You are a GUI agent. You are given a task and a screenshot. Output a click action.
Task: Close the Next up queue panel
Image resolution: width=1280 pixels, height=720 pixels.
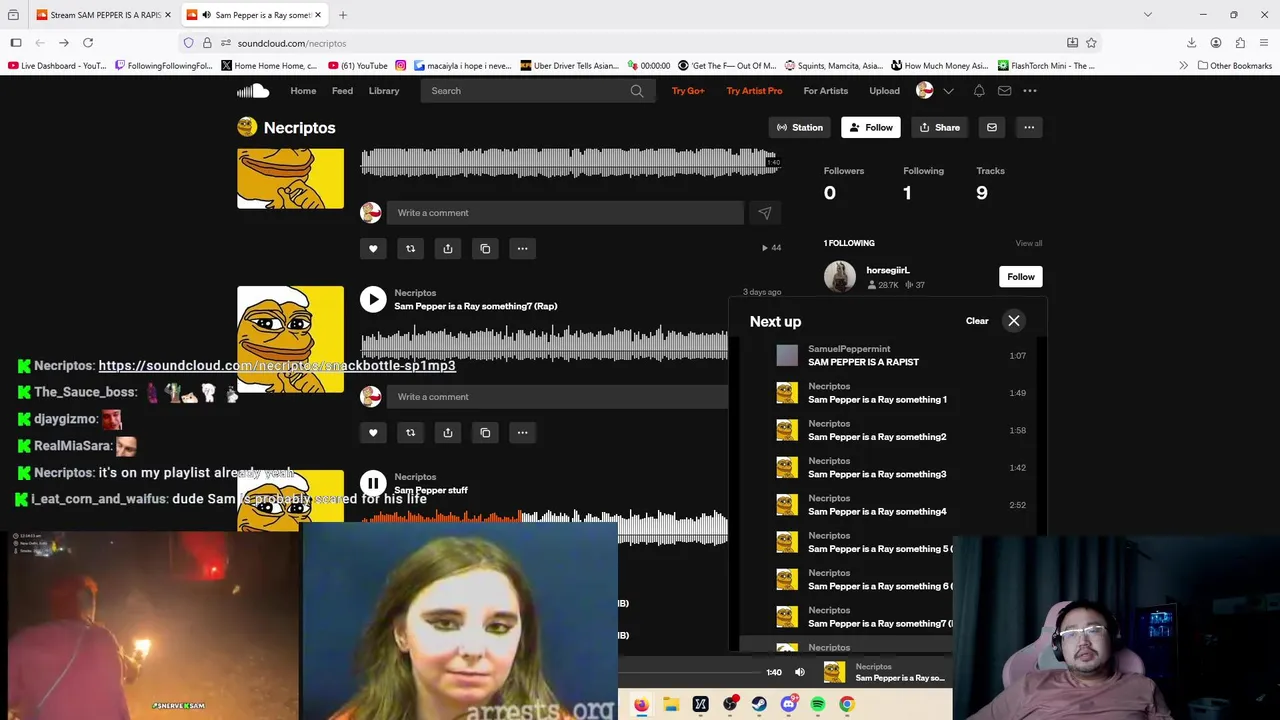[x=1013, y=321]
